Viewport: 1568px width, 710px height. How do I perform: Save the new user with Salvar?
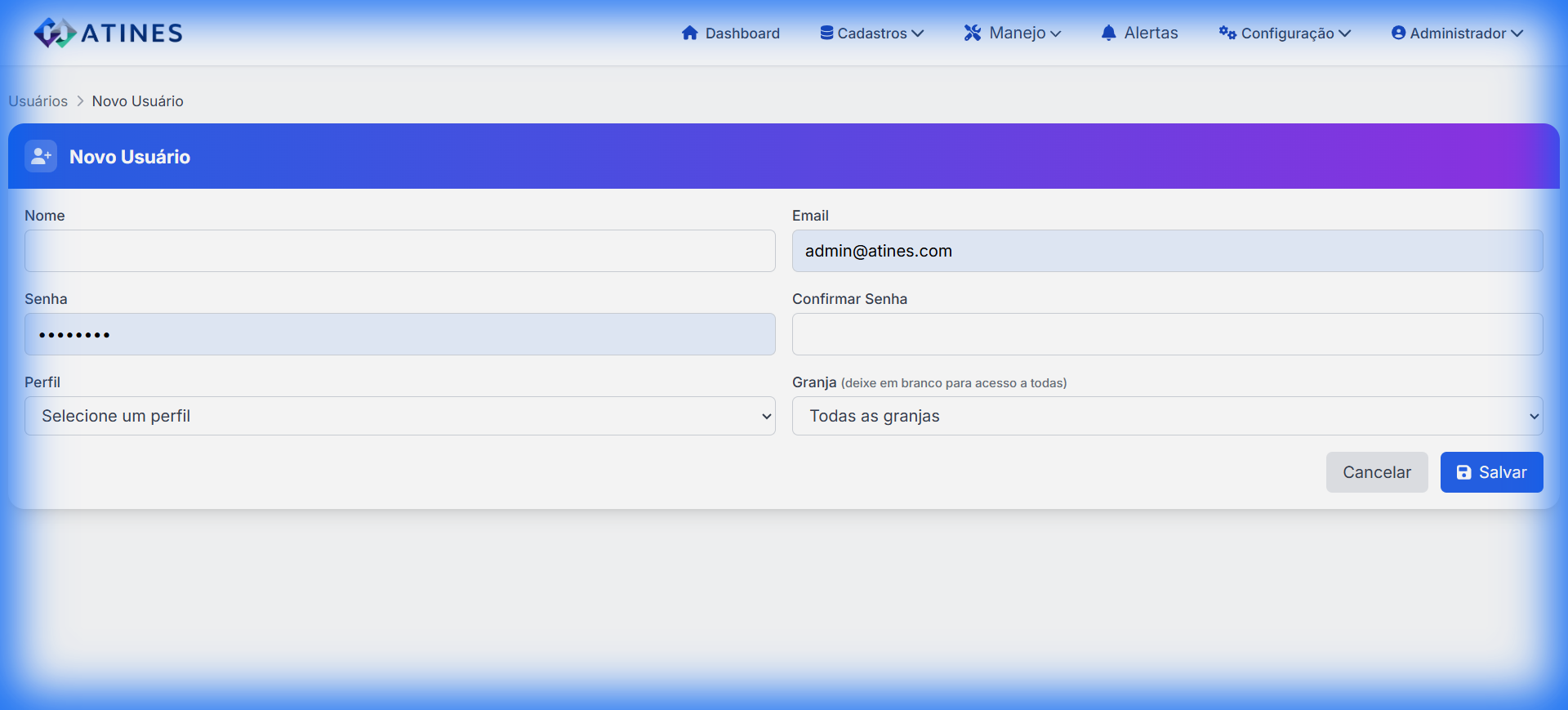click(1491, 472)
